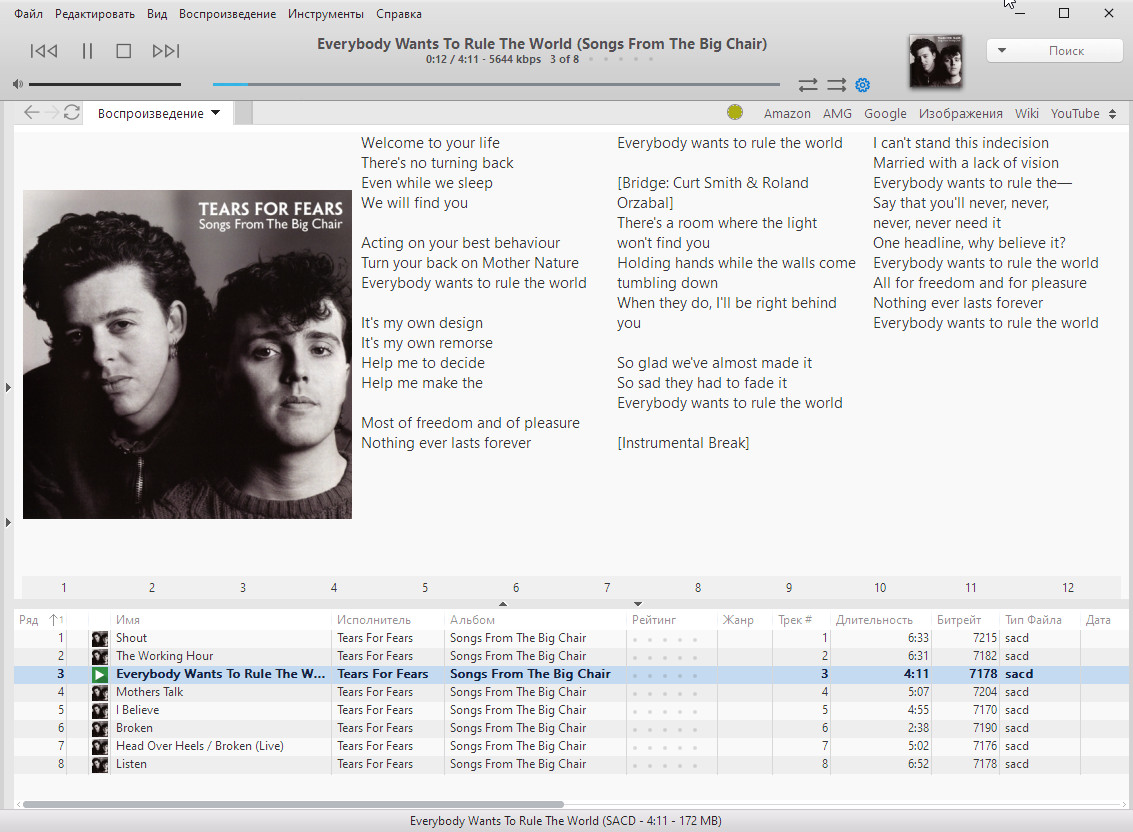The height and width of the screenshot is (832, 1133).
Task: Open the Воспроизведение menu in menu bar
Action: tap(227, 14)
